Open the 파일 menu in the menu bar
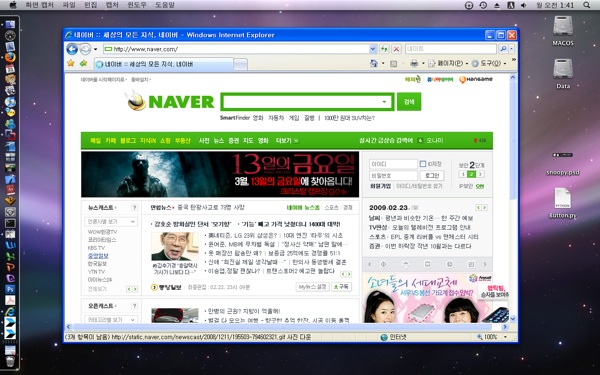 tap(69, 5)
